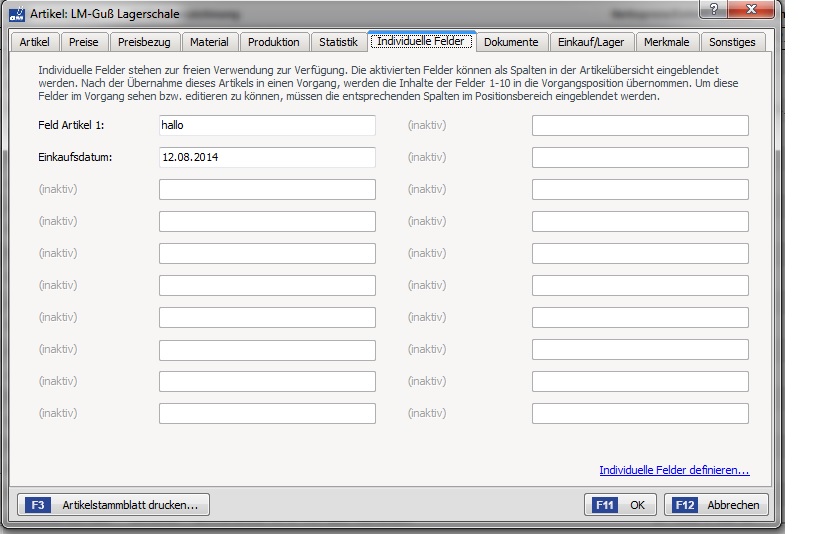
Task: Print via Artikelstammblatt drucken button
Action: [113, 505]
